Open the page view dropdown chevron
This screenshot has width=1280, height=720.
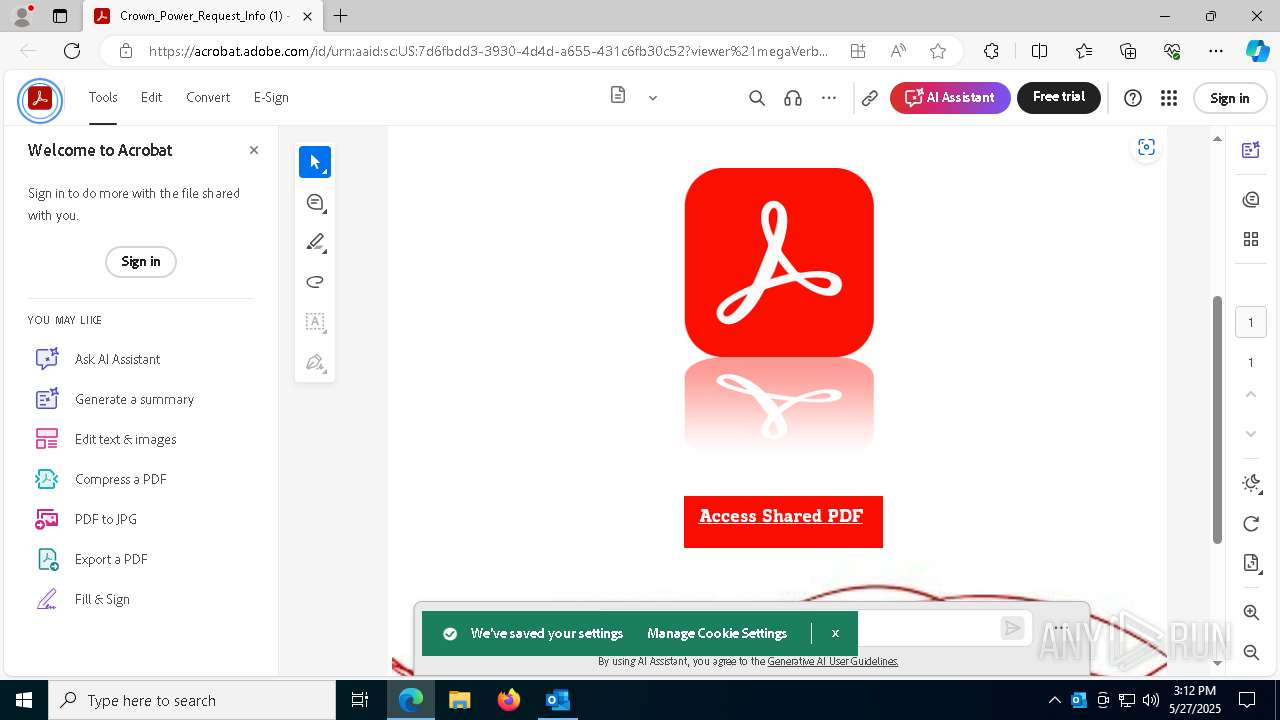tap(653, 98)
